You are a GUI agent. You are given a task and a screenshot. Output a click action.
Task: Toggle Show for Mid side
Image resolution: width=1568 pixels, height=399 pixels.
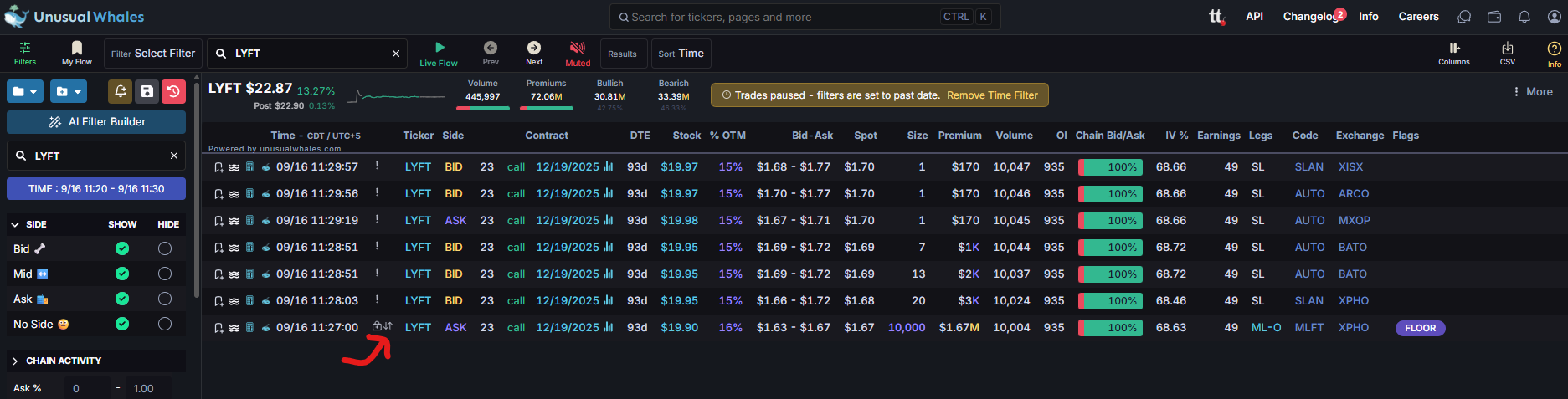[x=122, y=274]
